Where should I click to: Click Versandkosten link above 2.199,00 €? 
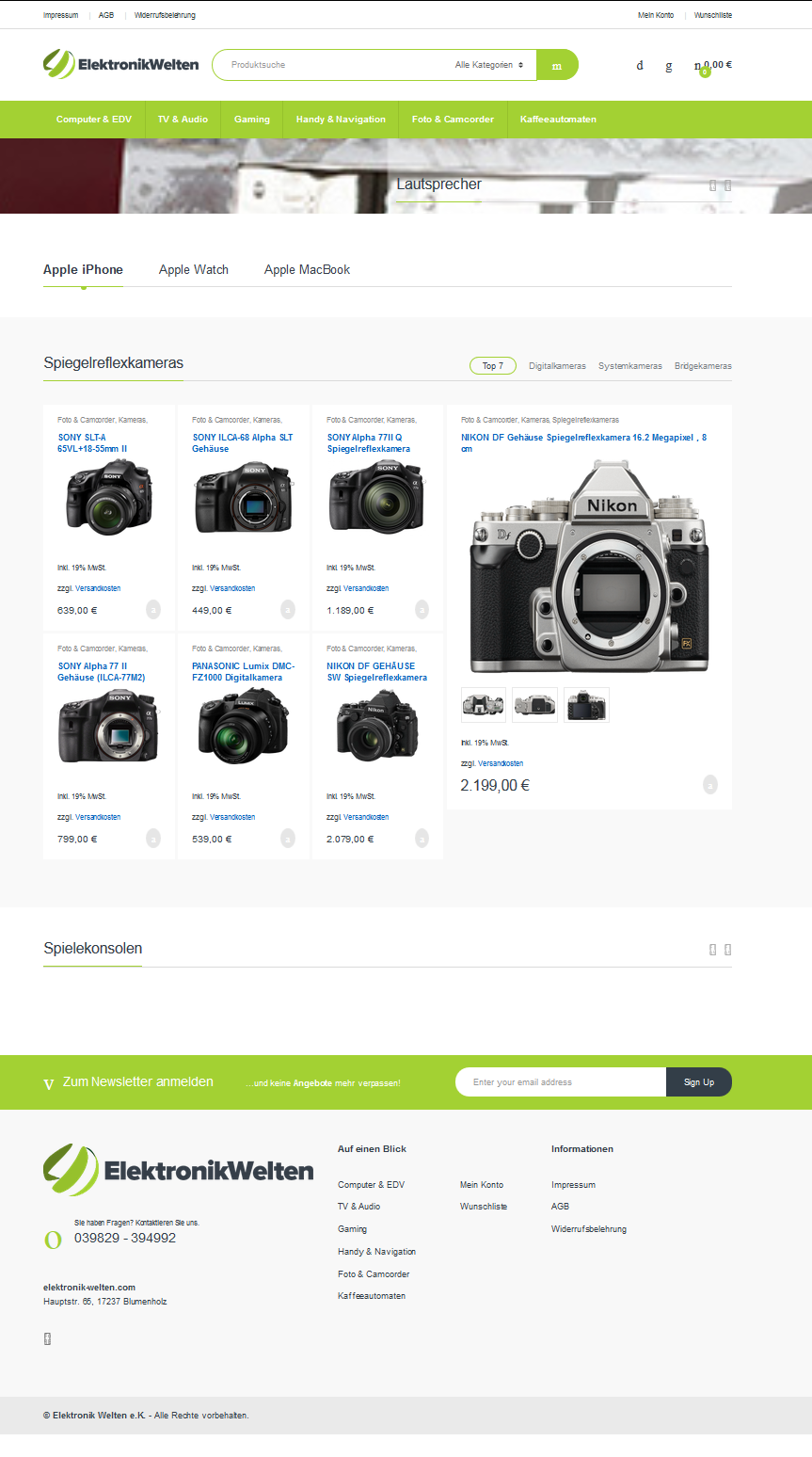click(x=501, y=763)
